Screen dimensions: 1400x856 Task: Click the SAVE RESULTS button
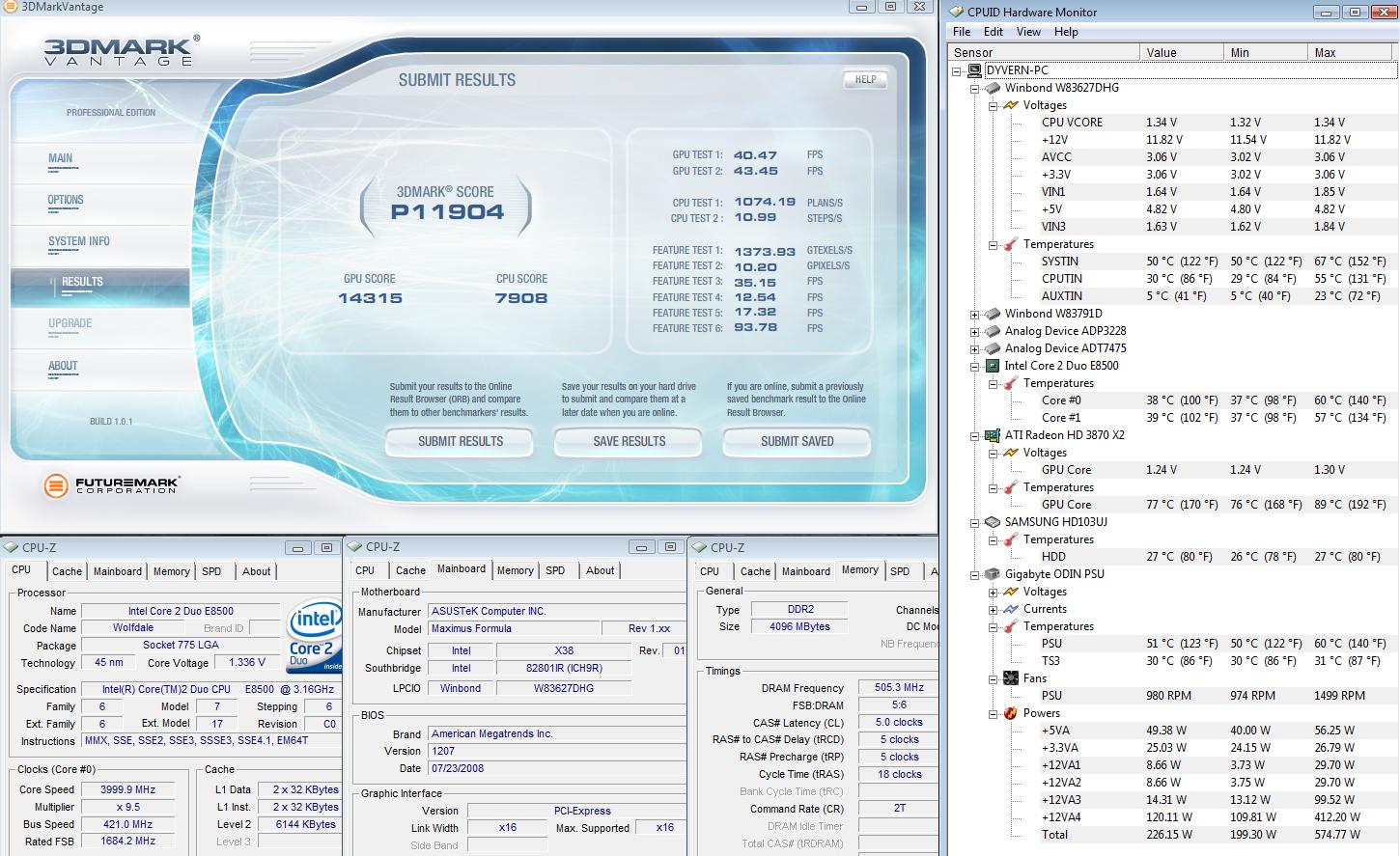click(x=630, y=441)
